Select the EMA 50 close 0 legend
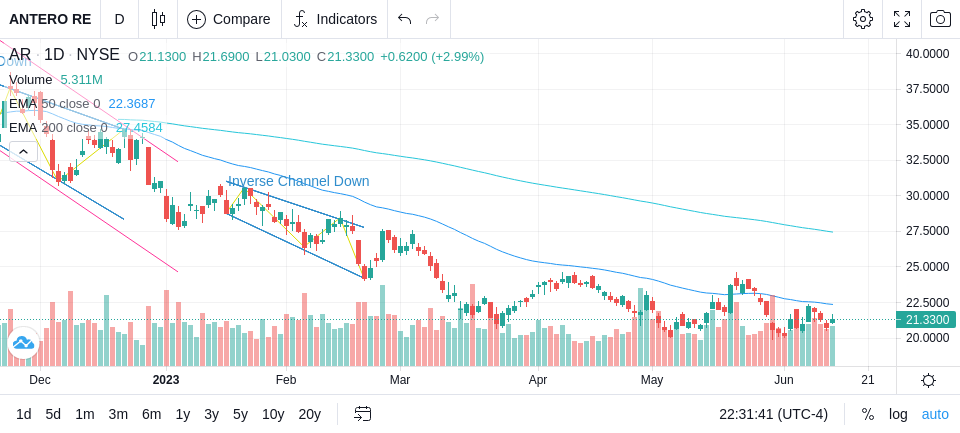This screenshot has width=960, height=433. [x=54, y=104]
